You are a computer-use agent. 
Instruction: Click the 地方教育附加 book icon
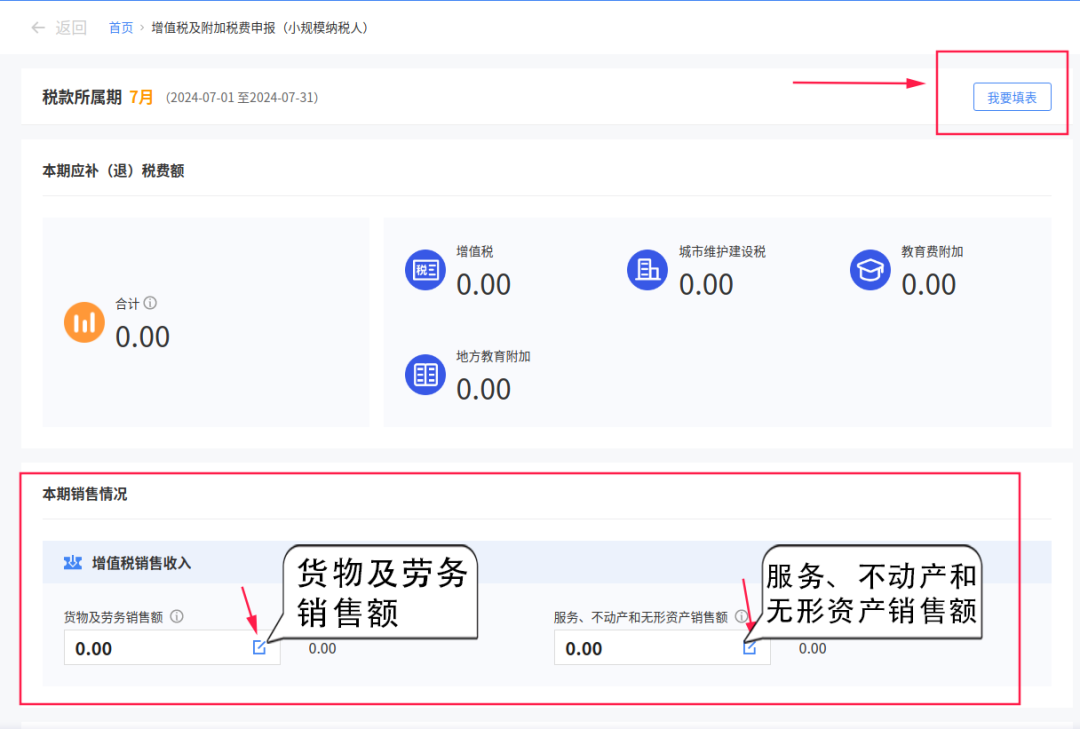click(x=425, y=374)
